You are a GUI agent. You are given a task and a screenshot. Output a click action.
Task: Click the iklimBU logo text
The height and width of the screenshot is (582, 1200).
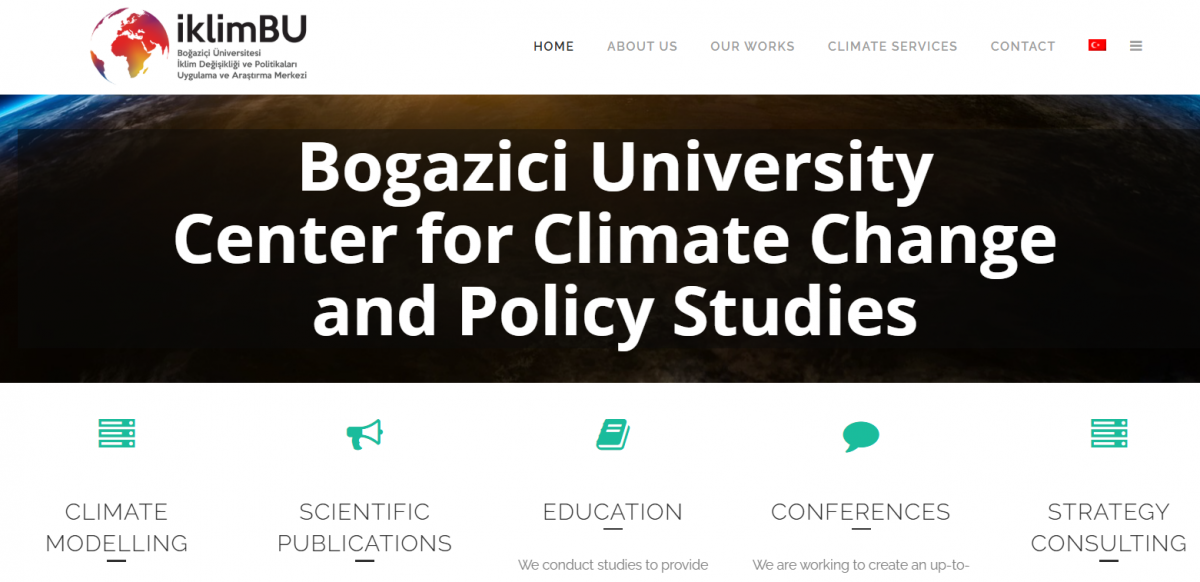[241, 28]
